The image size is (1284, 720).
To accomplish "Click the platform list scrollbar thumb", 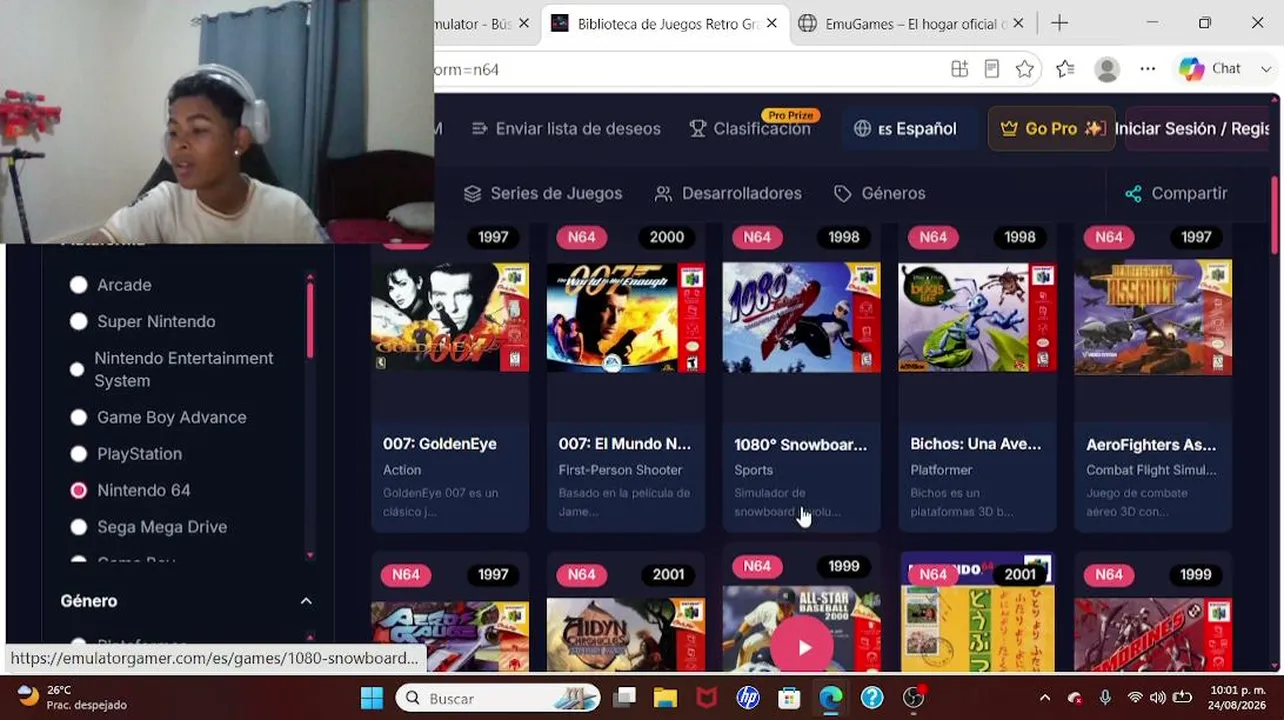I will point(310,320).
